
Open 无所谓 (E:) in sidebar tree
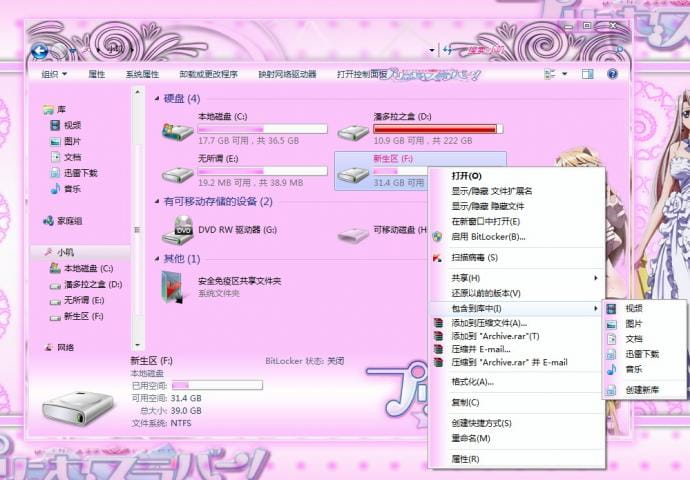[77, 300]
